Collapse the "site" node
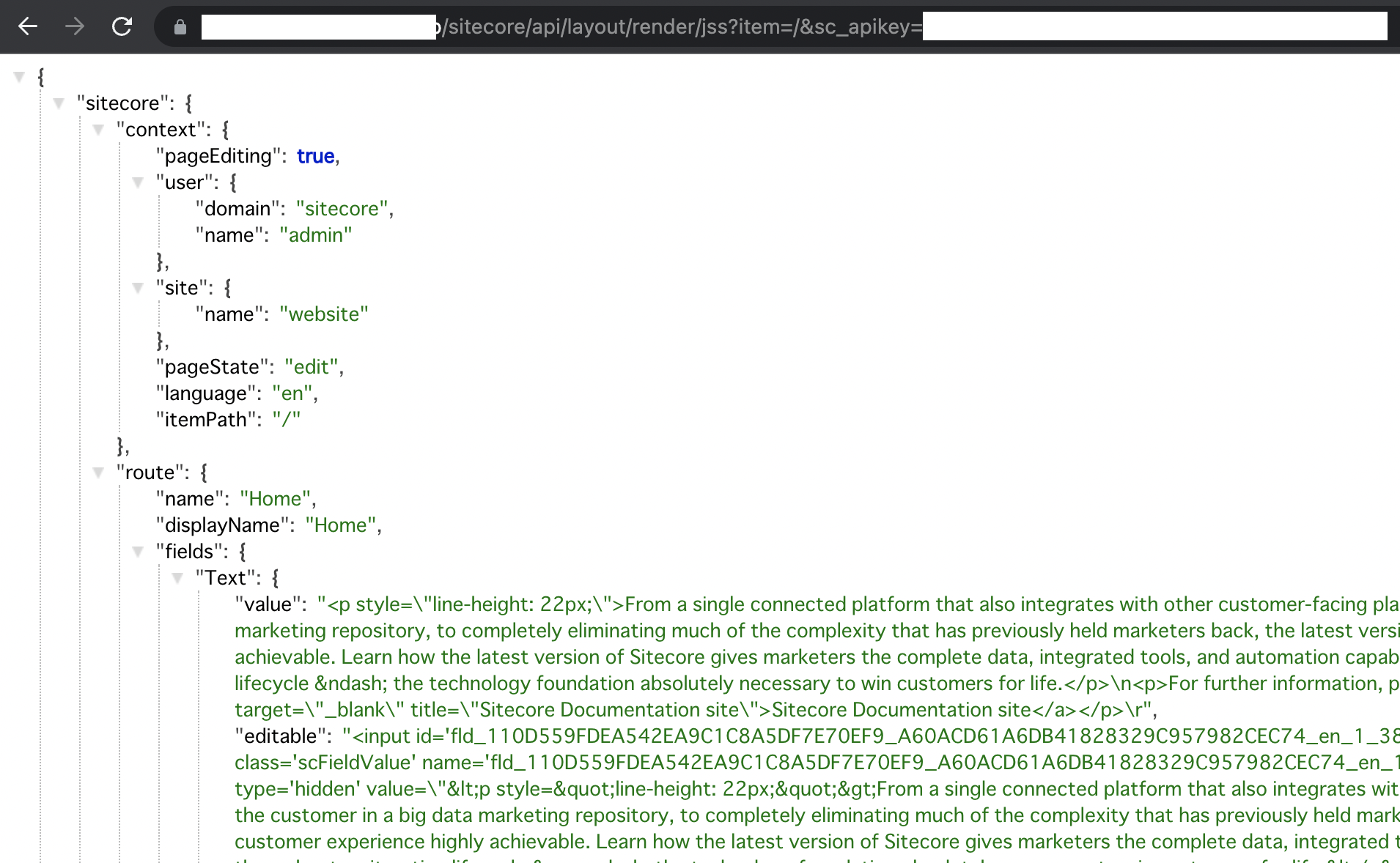The image size is (1400, 863). (x=138, y=288)
